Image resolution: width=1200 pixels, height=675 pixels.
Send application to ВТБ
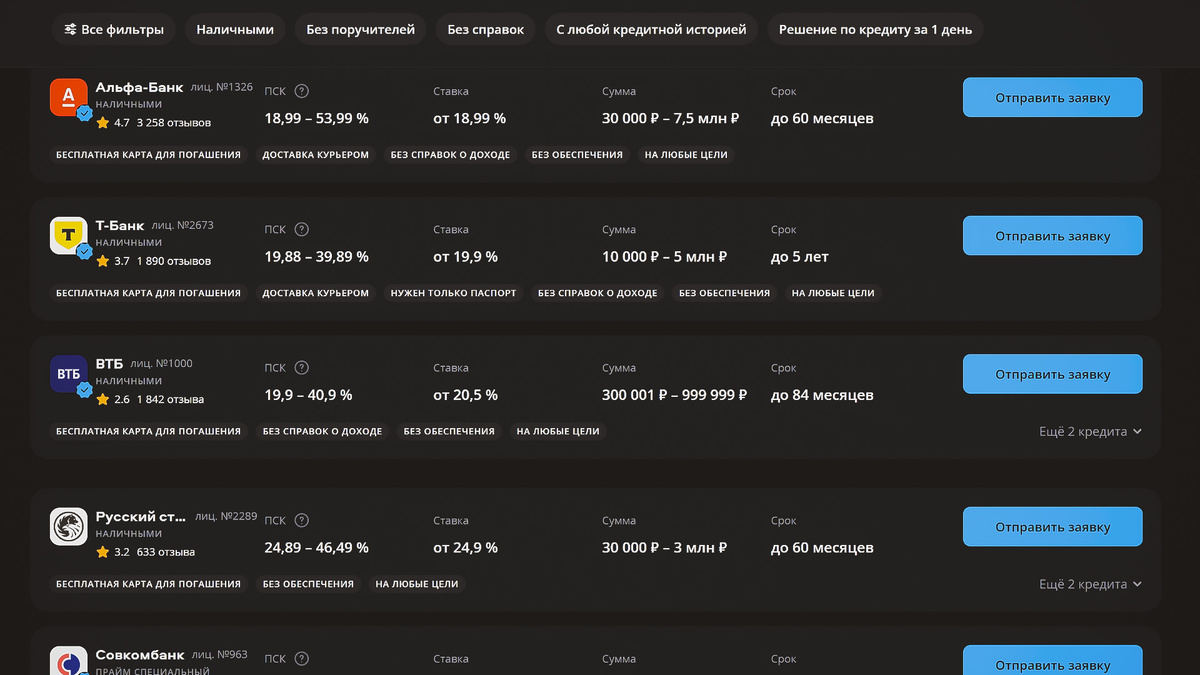click(1052, 374)
